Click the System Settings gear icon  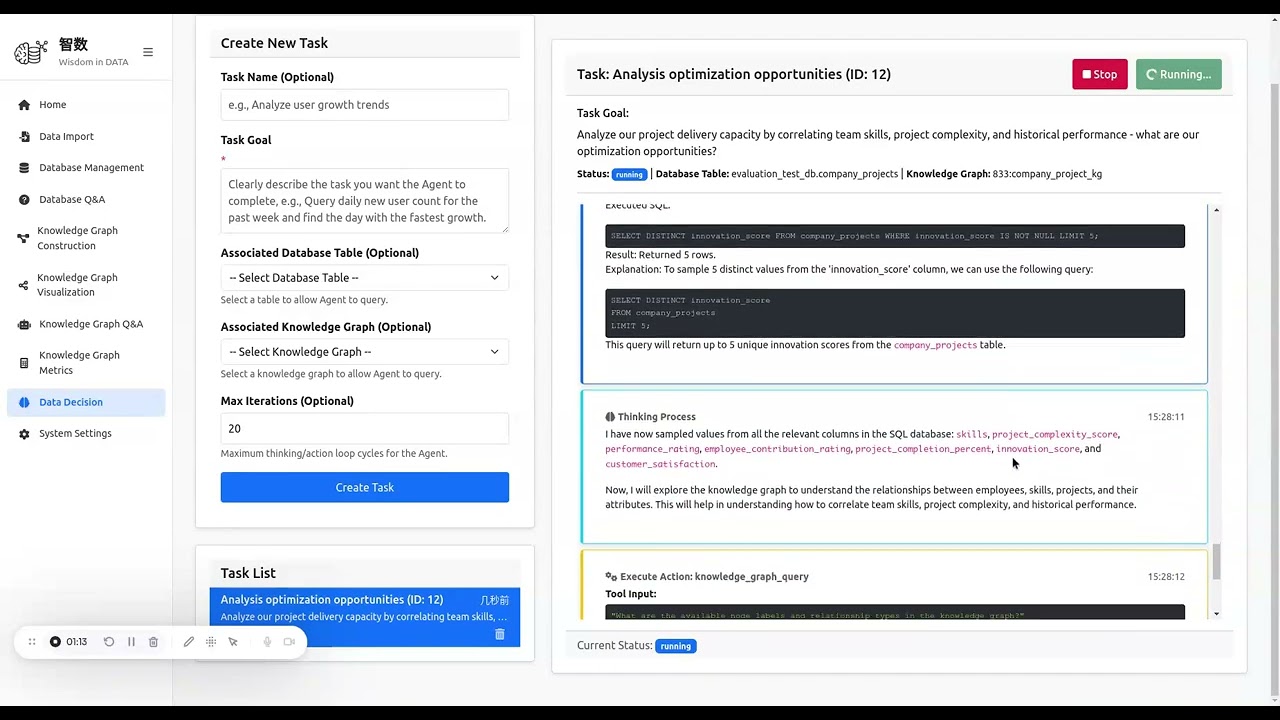[24, 434]
